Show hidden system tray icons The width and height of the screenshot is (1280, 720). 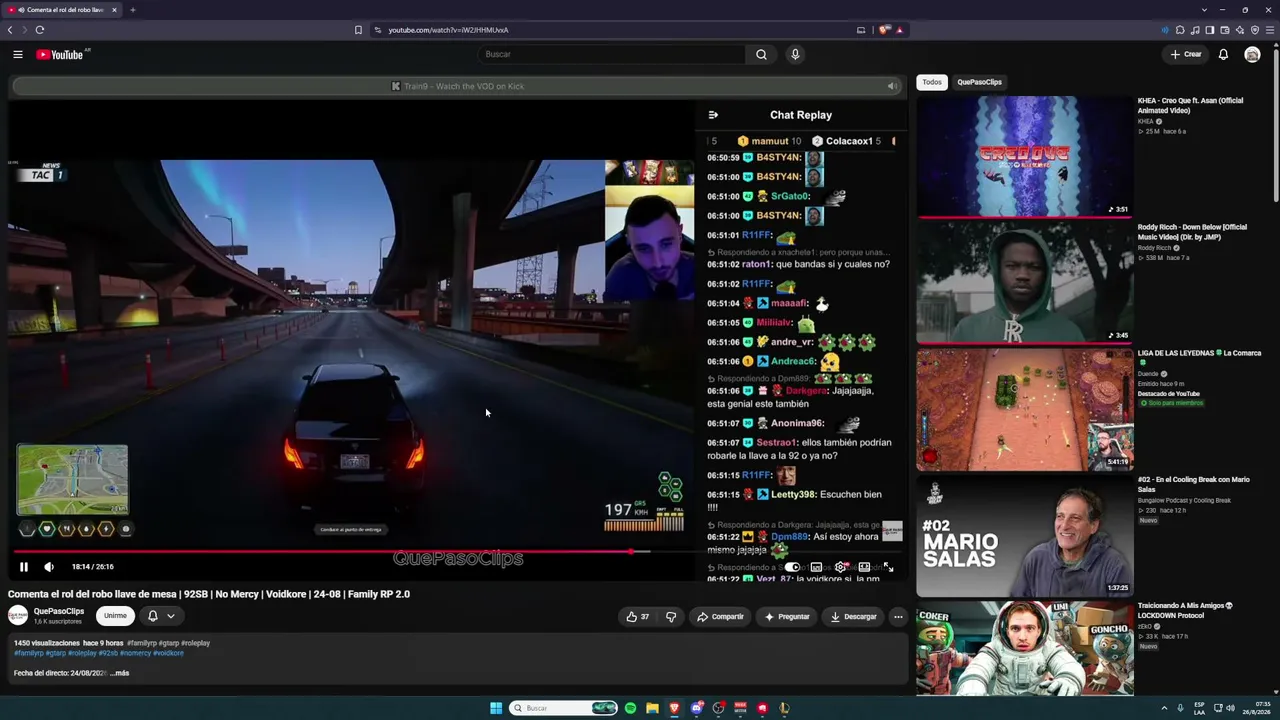coord(1165,708)
